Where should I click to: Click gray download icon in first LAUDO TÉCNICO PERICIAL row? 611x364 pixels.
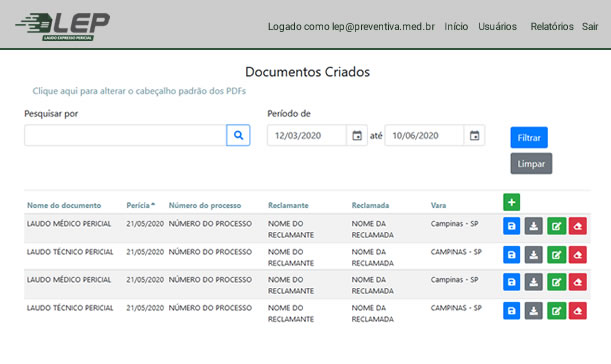(533, 255)
